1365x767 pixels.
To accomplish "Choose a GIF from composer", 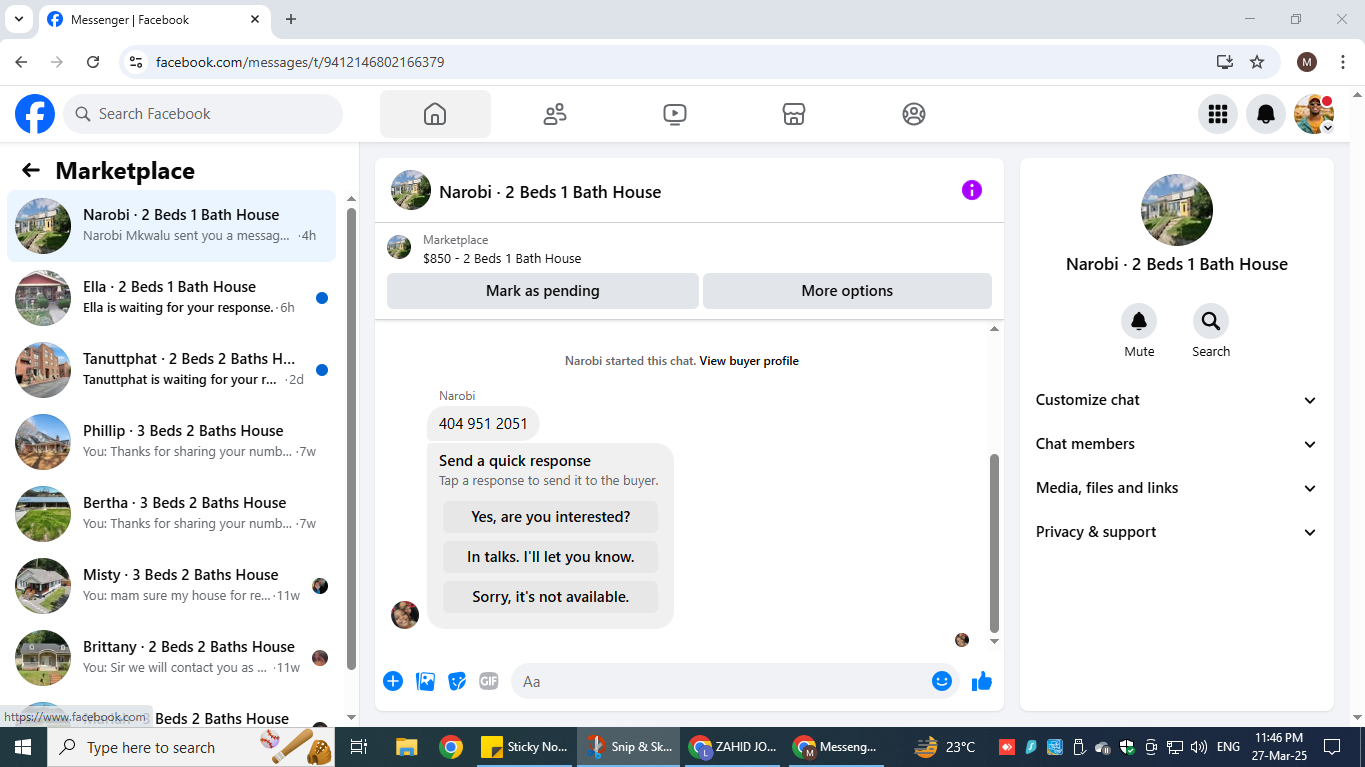I will click(x=489, y=681).
